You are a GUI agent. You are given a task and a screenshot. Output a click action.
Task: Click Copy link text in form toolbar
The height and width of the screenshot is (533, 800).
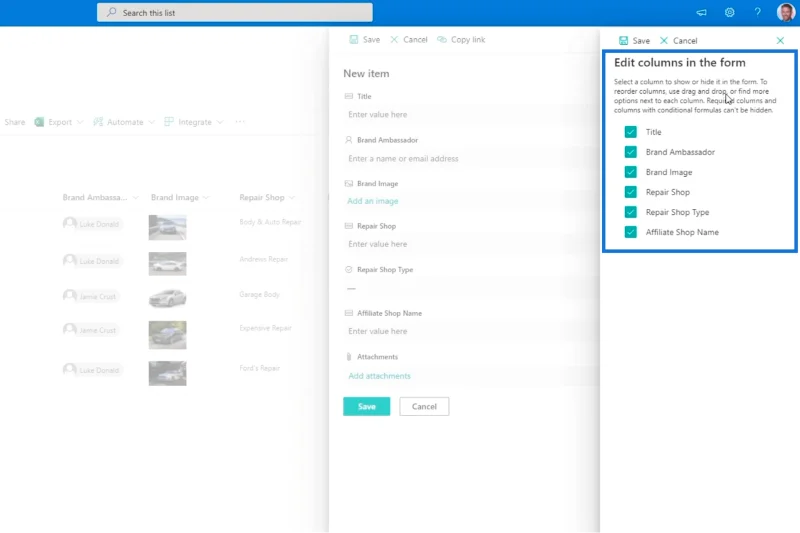[x=468, y=39]
